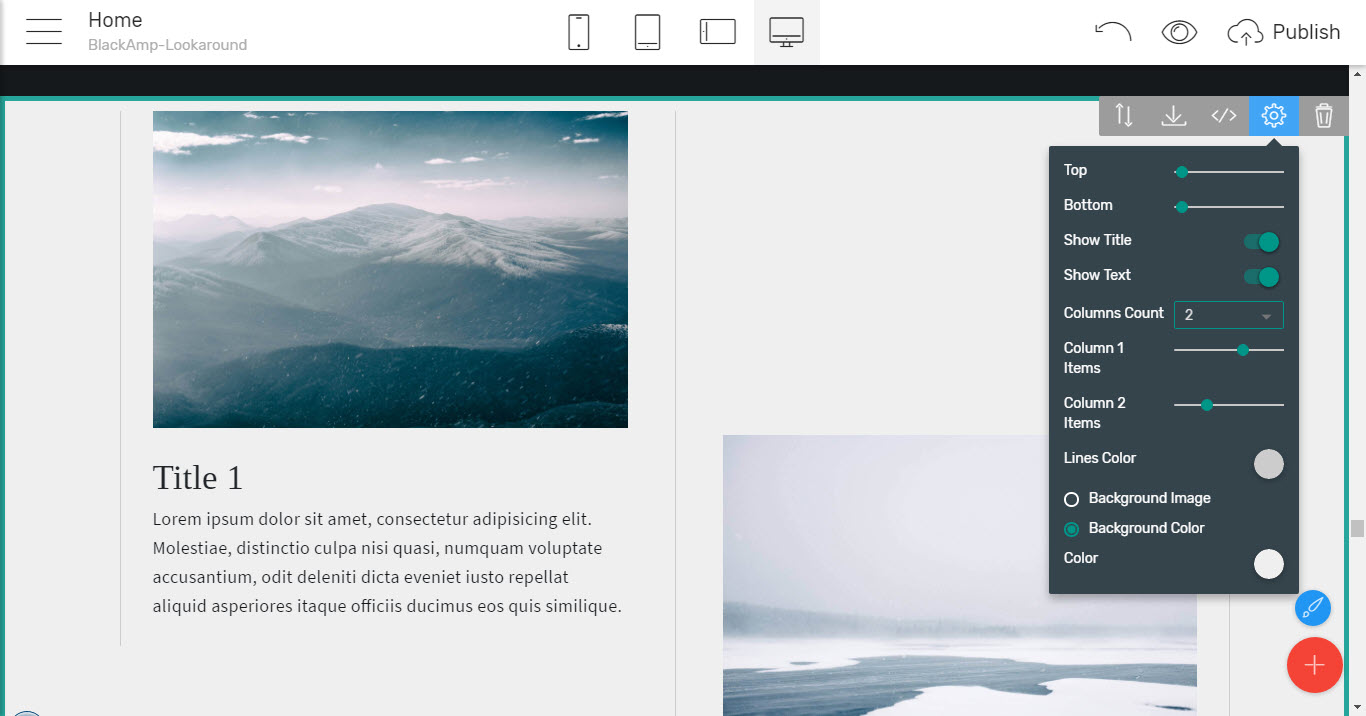Switch to tablet landscape preview
The width and height of the screenshot is (1366, 716).
click(717, 32)
